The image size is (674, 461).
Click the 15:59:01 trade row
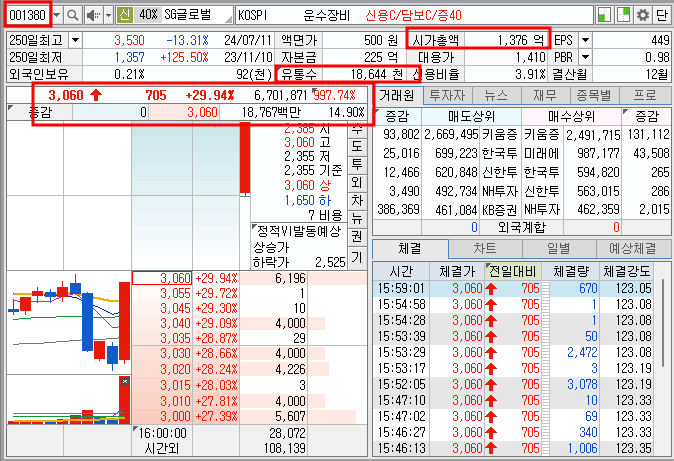click(513, 288)
